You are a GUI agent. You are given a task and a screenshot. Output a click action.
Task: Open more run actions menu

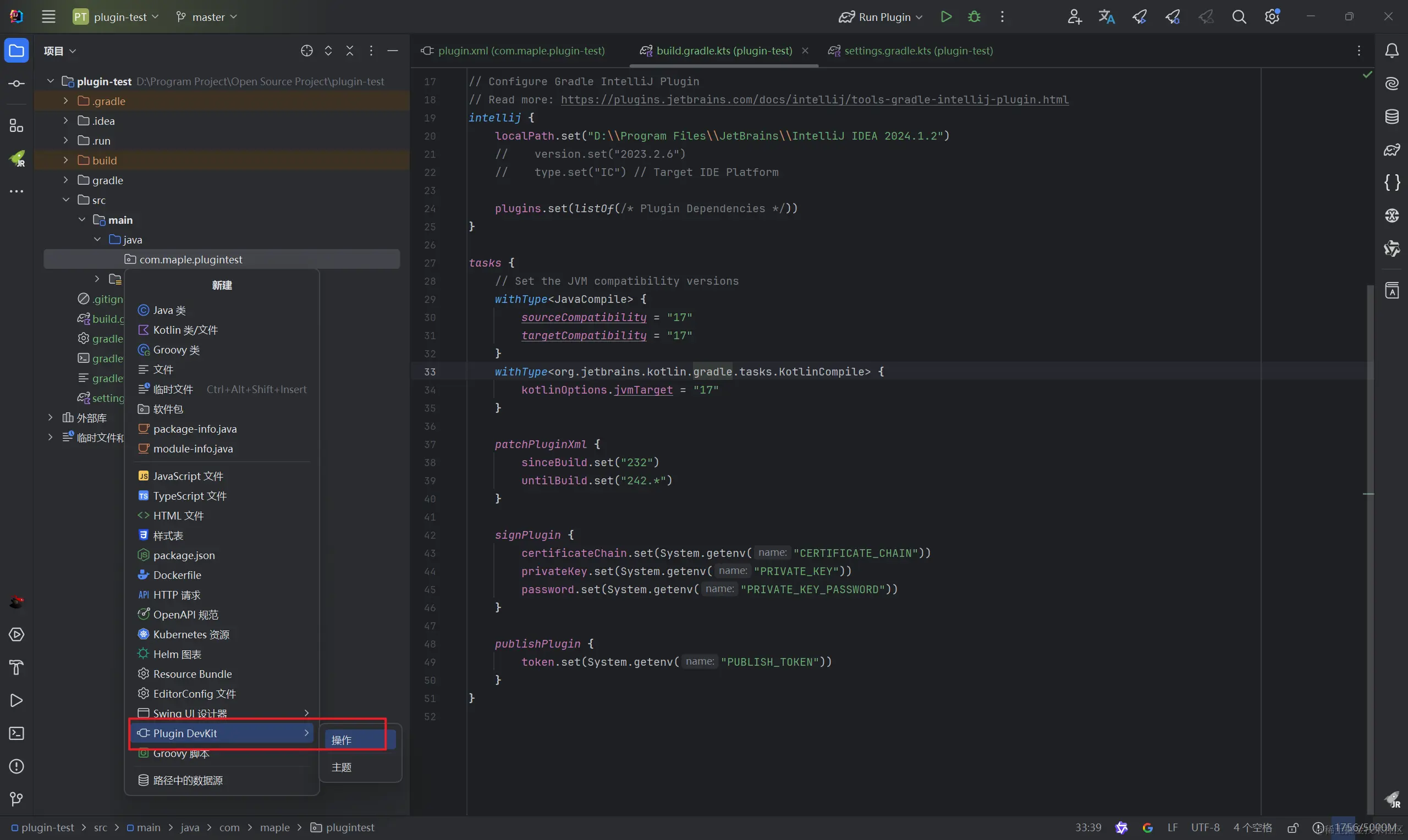point(1002,17)
